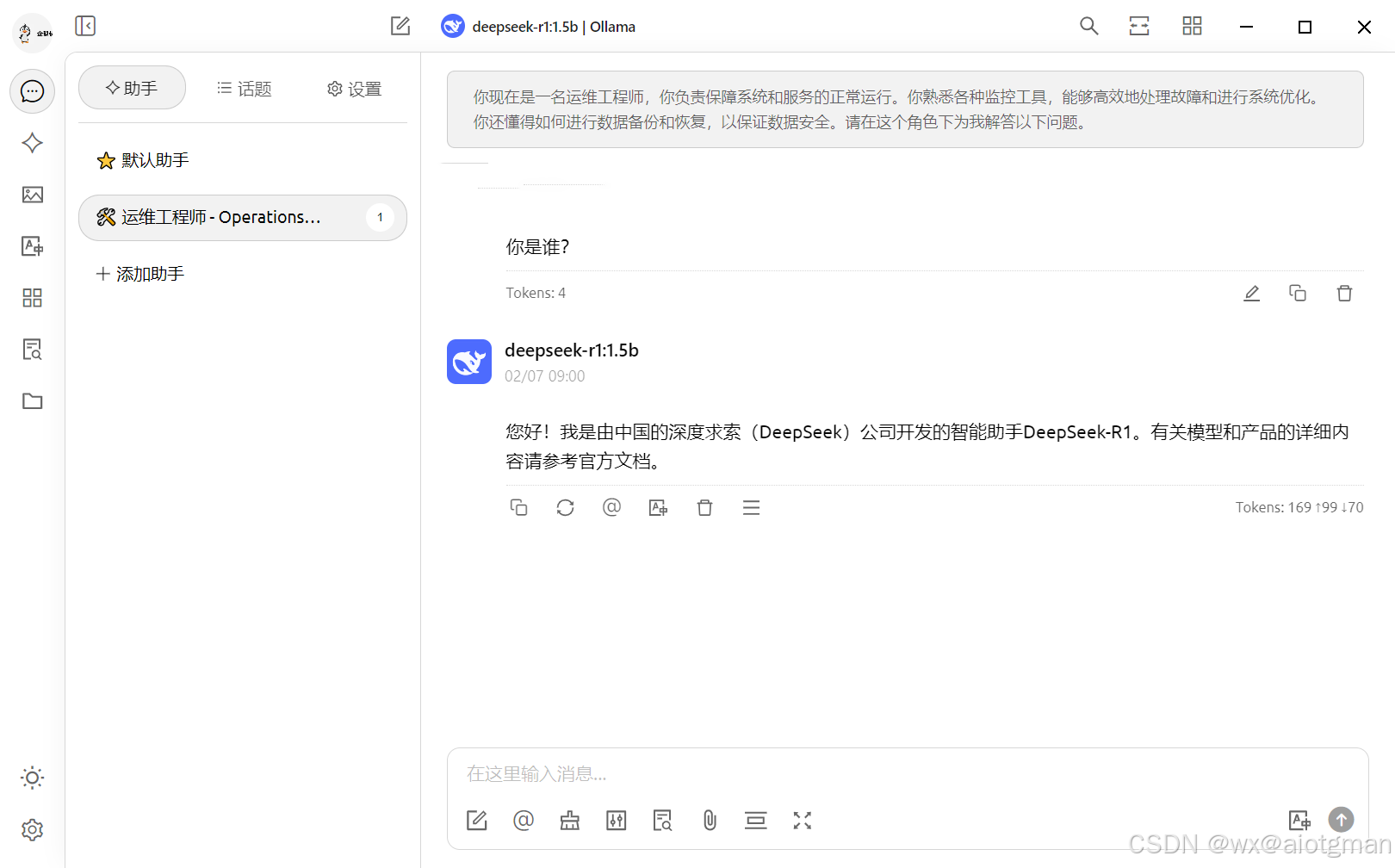Switch to the 设置 tab
This screenshot has height=868, width=1395.
tap(354, 89)
